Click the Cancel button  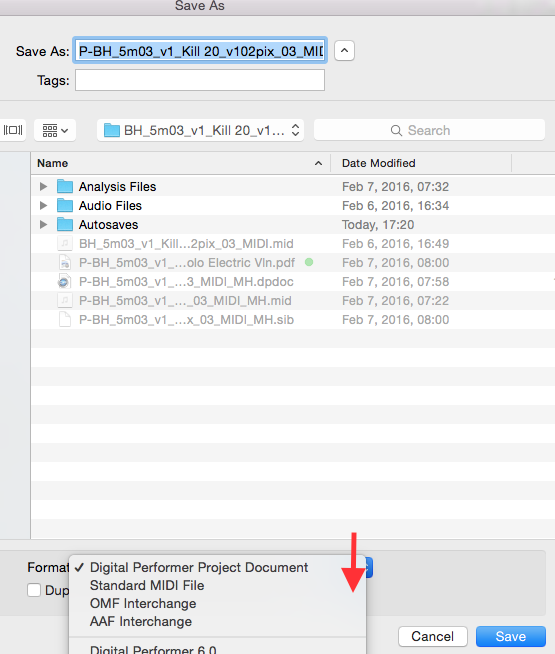point(432,636)
